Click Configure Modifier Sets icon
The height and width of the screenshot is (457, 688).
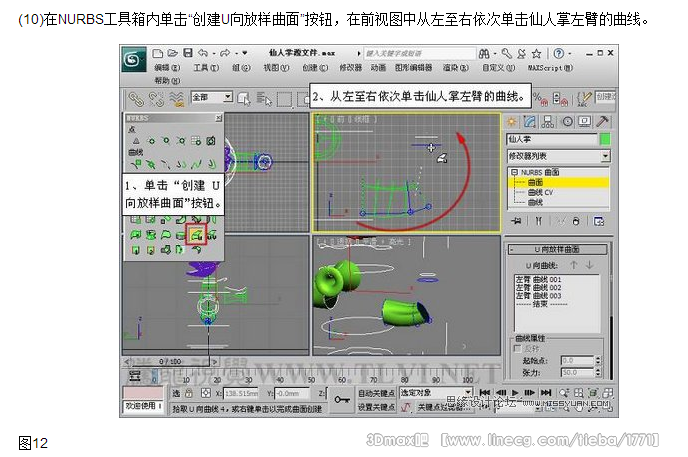pyautogui.click(x=598, y=221)
